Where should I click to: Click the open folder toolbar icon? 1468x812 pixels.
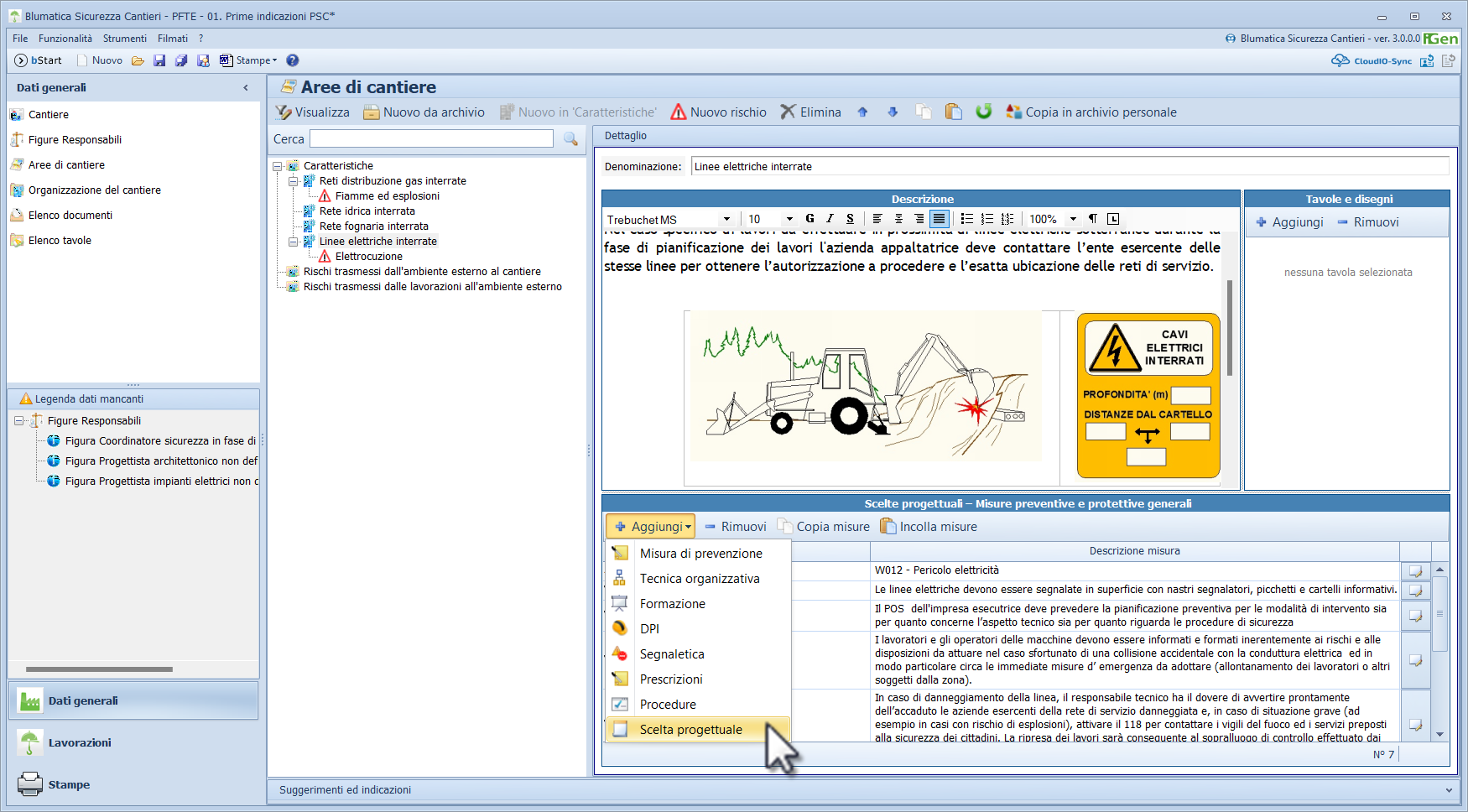(x=138, y=60)
